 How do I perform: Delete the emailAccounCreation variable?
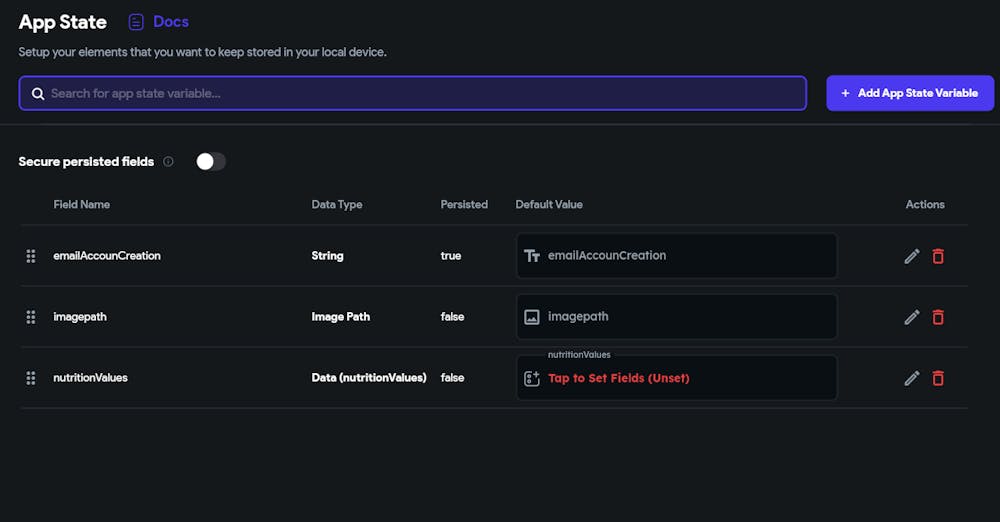938,256
